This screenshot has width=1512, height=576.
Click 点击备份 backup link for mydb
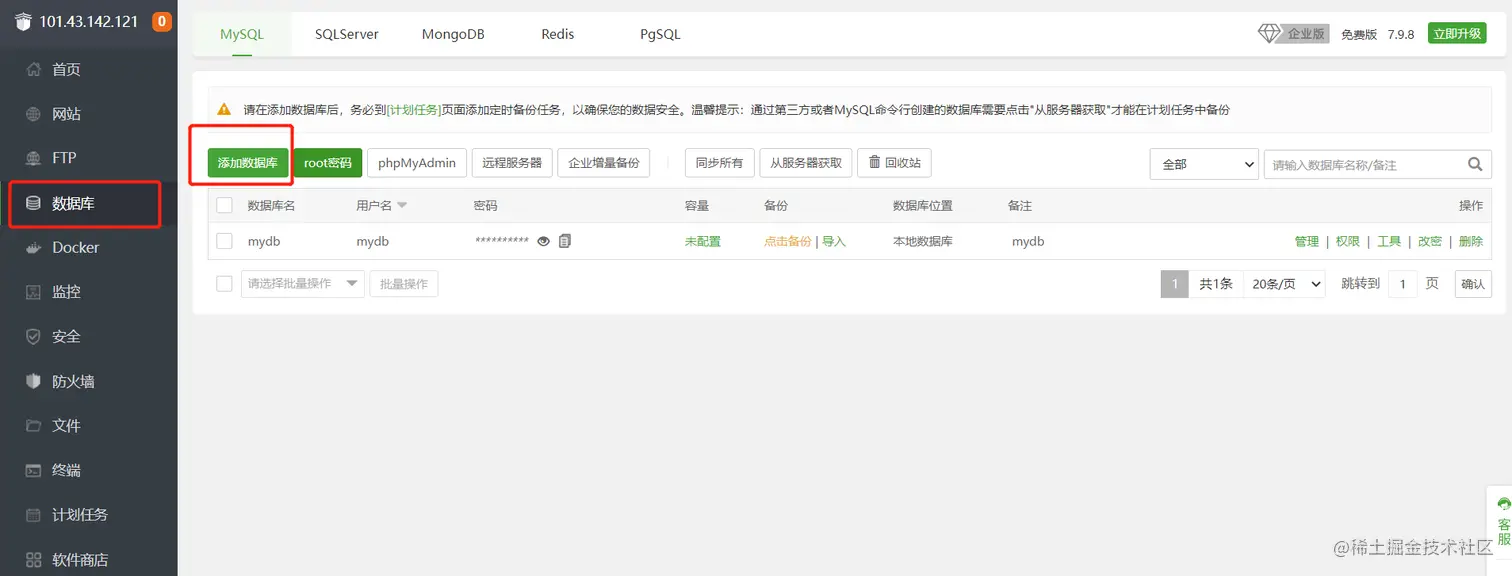coord(788,241)
